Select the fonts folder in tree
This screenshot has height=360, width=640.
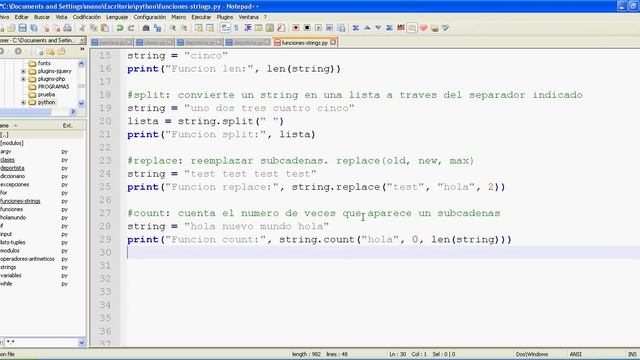pyautogui.click(x=44, y=63)
